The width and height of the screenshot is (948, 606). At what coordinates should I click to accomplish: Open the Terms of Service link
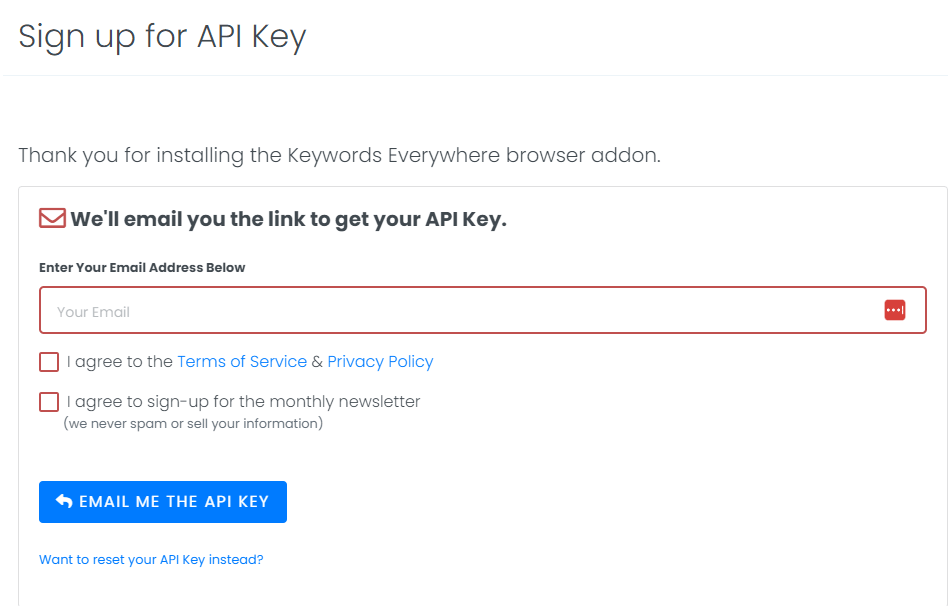pos(242,362)
